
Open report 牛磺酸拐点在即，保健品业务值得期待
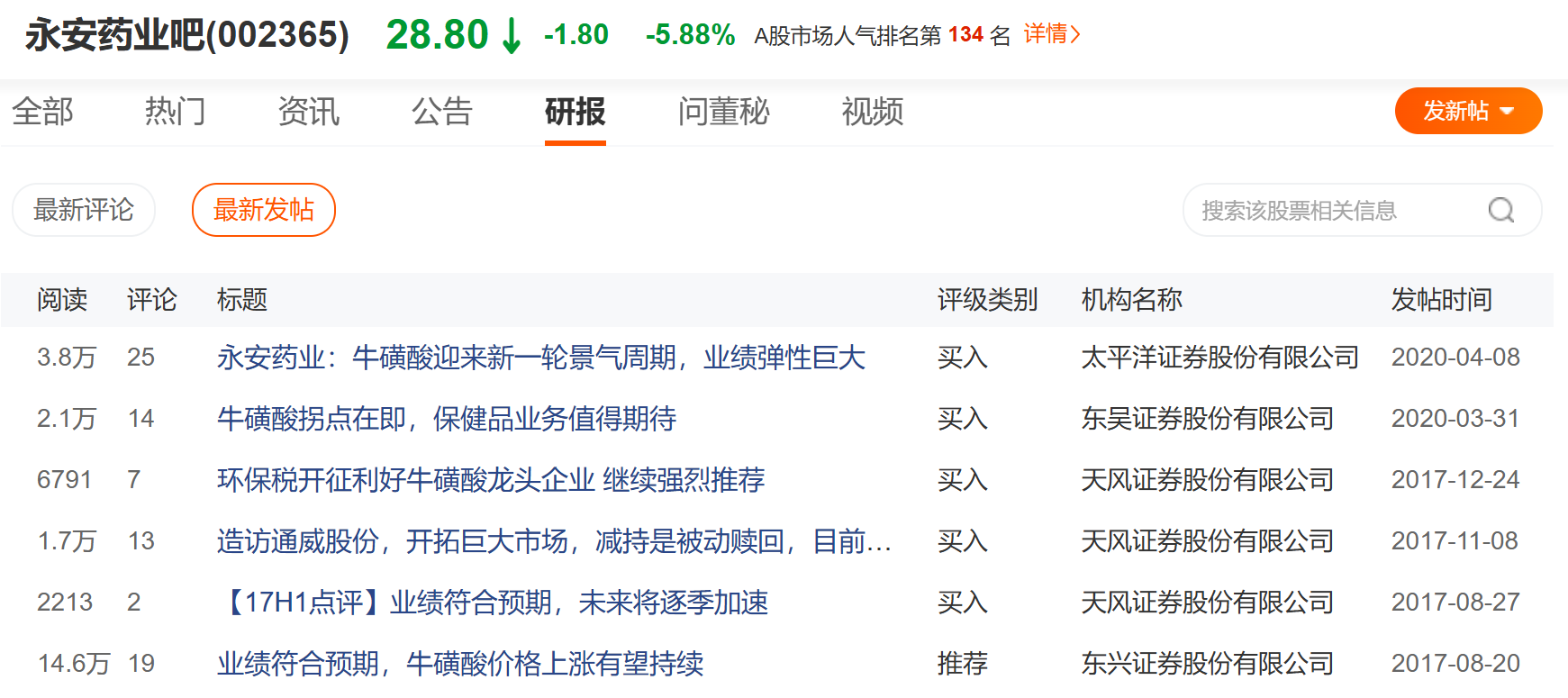click(x=447, y=419)
